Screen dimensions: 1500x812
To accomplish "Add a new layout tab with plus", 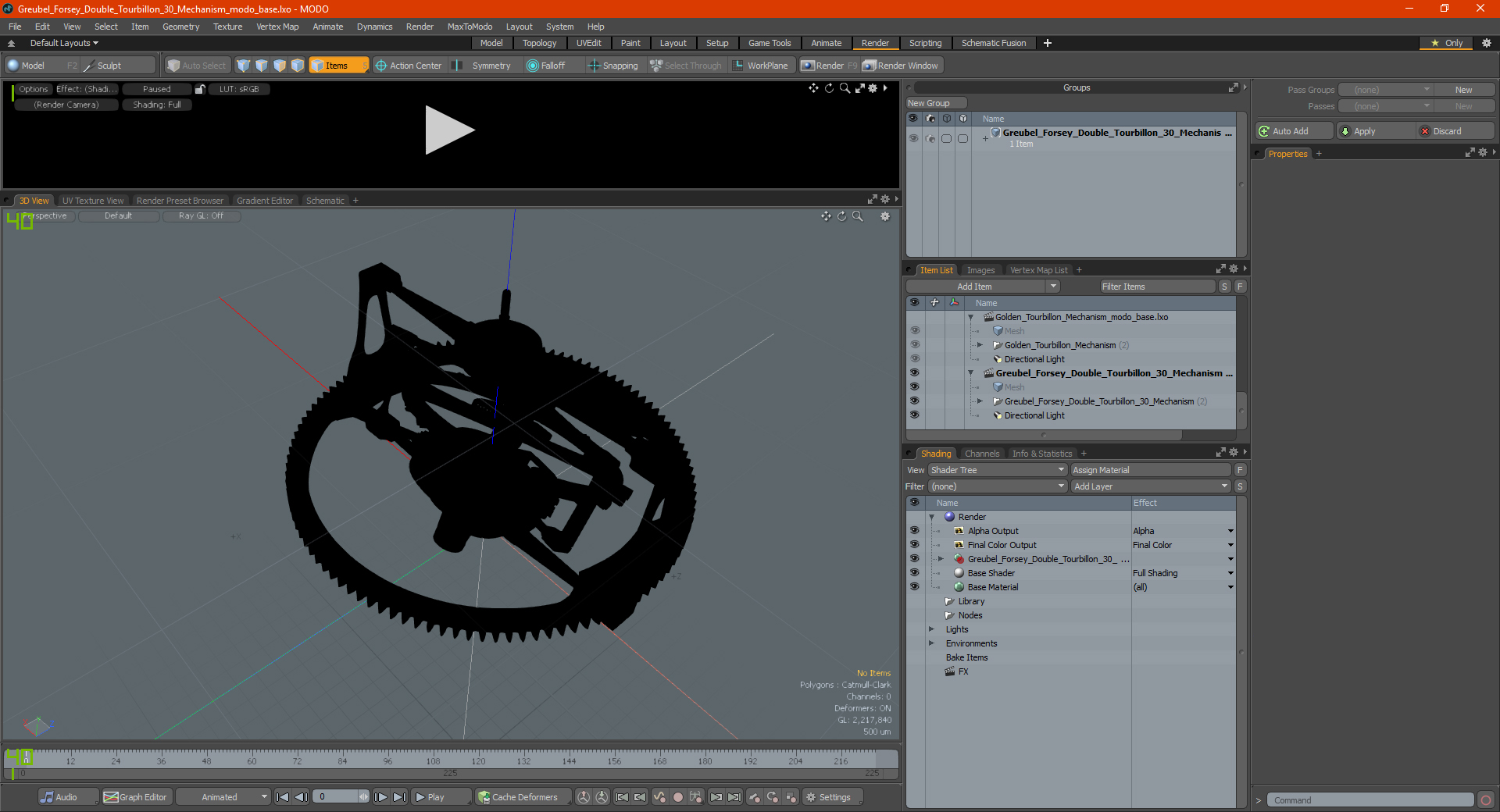I will 1048,43.
